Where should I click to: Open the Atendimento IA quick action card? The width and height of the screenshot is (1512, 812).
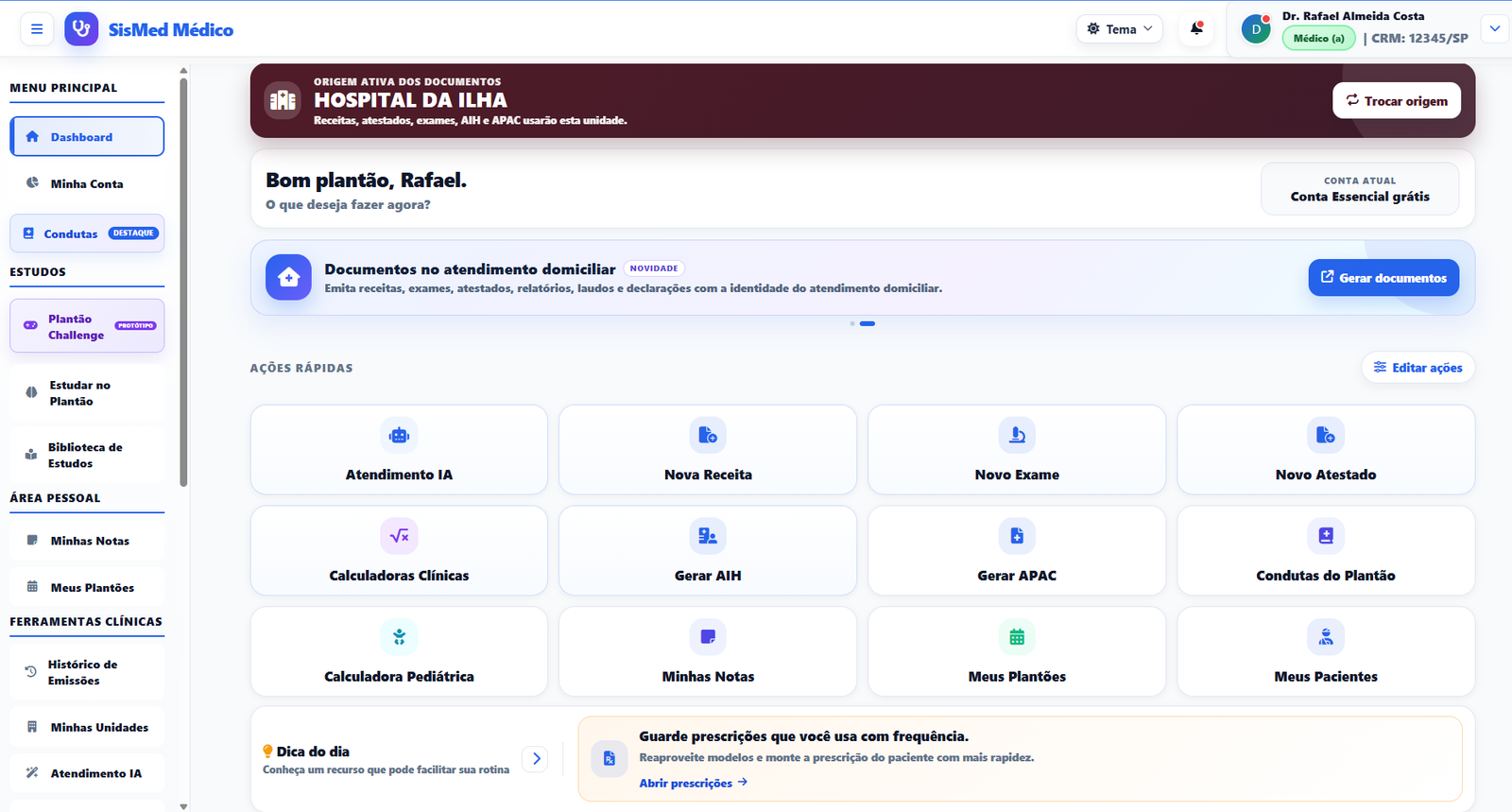click(x=399, y=450)
